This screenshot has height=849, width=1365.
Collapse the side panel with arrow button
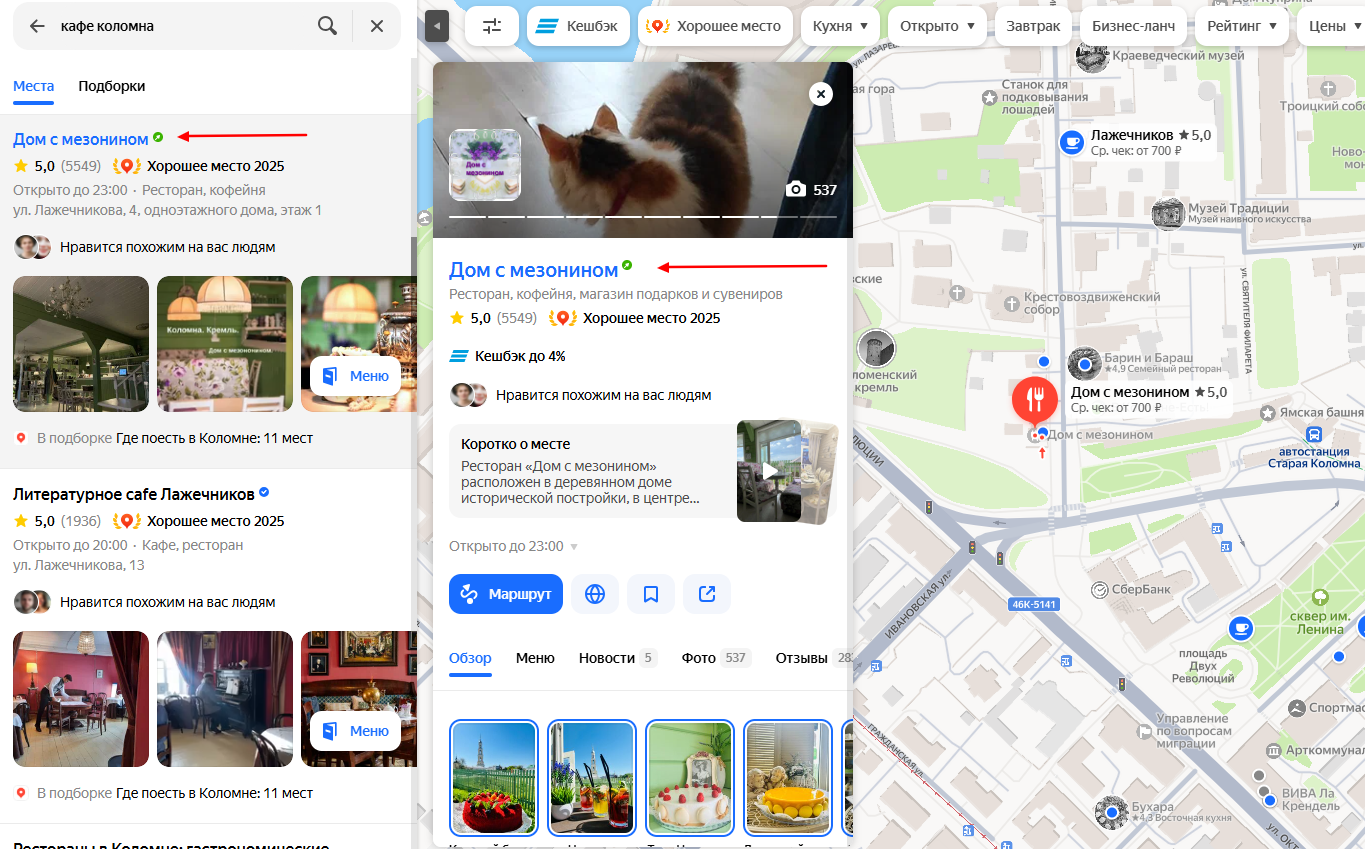coord(437,26)
